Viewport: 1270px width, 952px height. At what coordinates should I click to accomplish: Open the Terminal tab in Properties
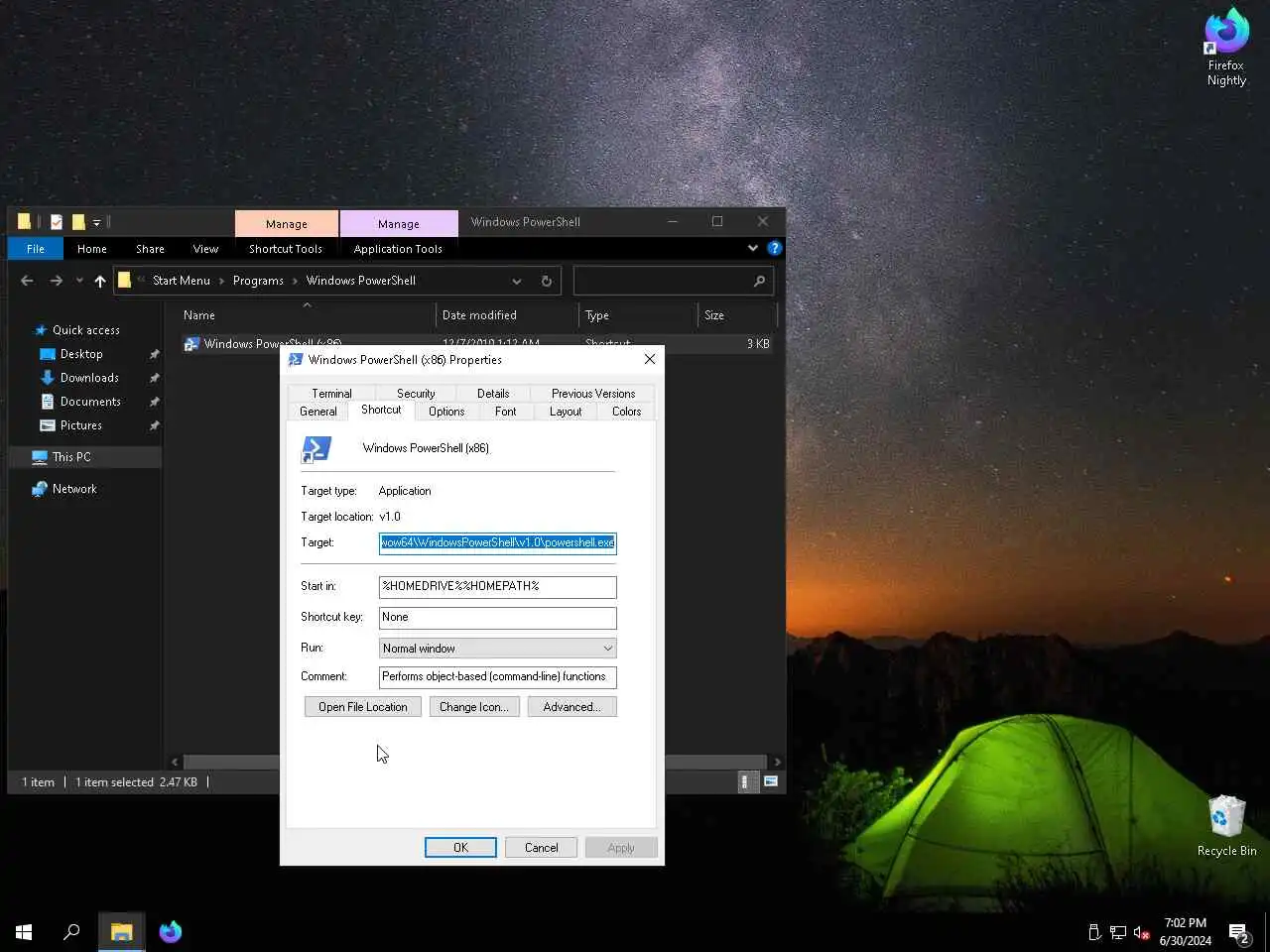(x=331, y=393)
